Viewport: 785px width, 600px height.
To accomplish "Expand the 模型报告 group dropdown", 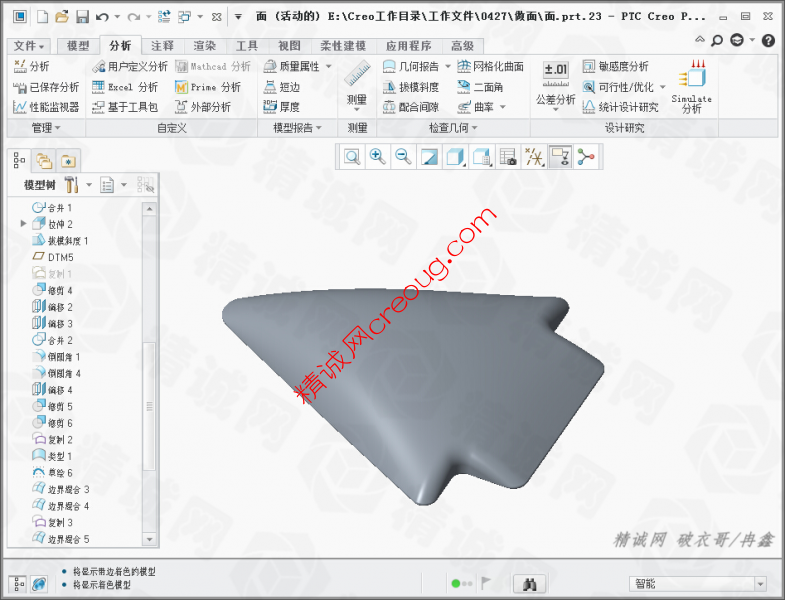I will tap(297, 128).
